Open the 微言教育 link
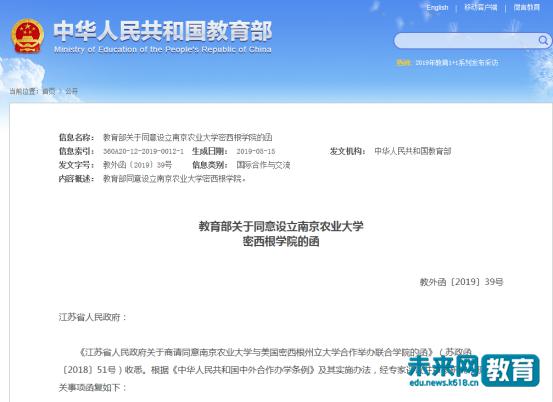The width and height of the screenshot is (553, 402). point(527,7)
